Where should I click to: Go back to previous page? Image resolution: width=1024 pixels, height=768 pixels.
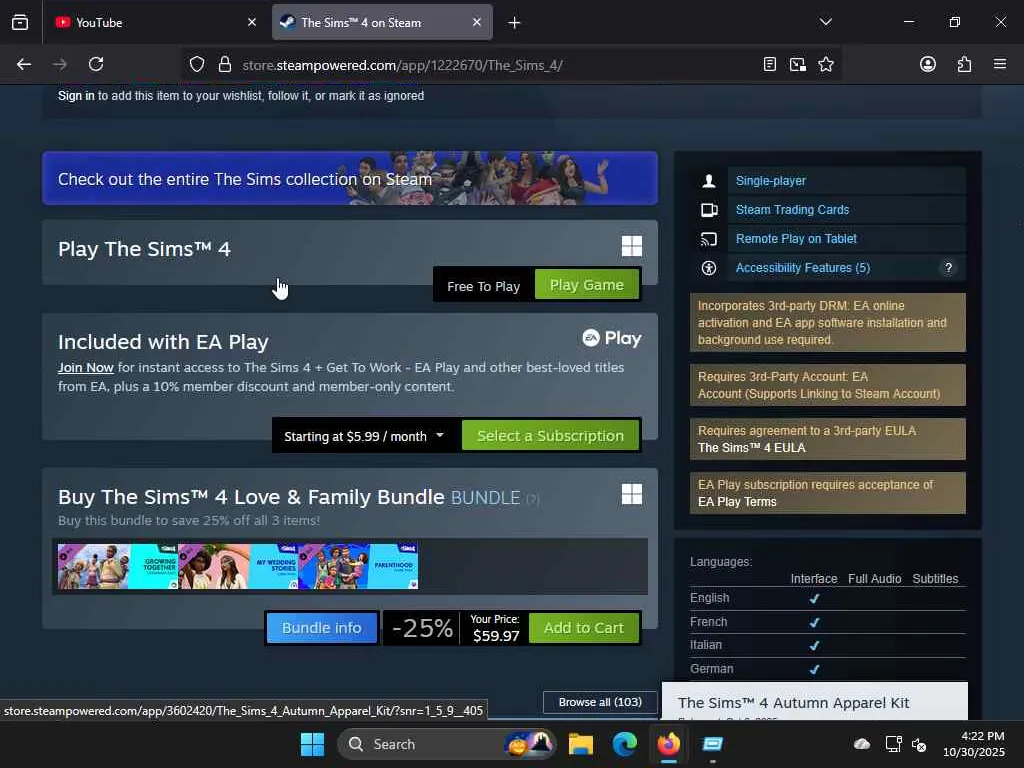point(24,64)
